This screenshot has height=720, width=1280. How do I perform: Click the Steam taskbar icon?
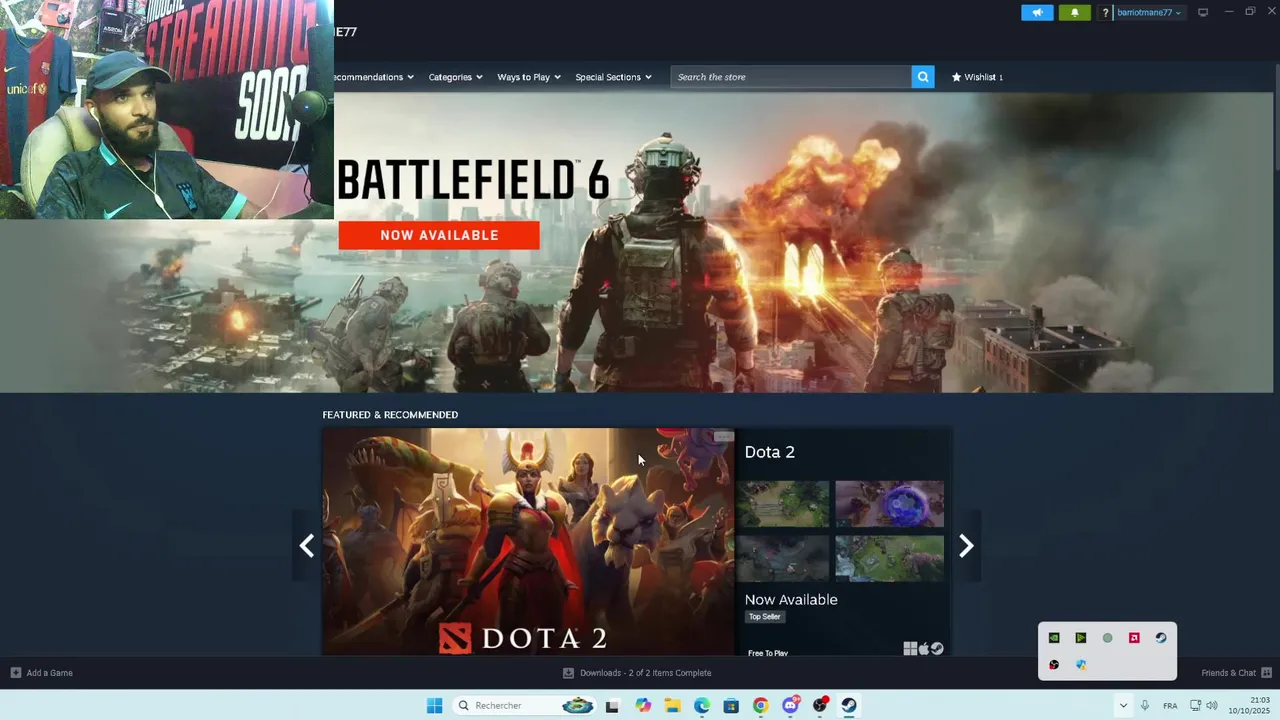click(849, 705)
